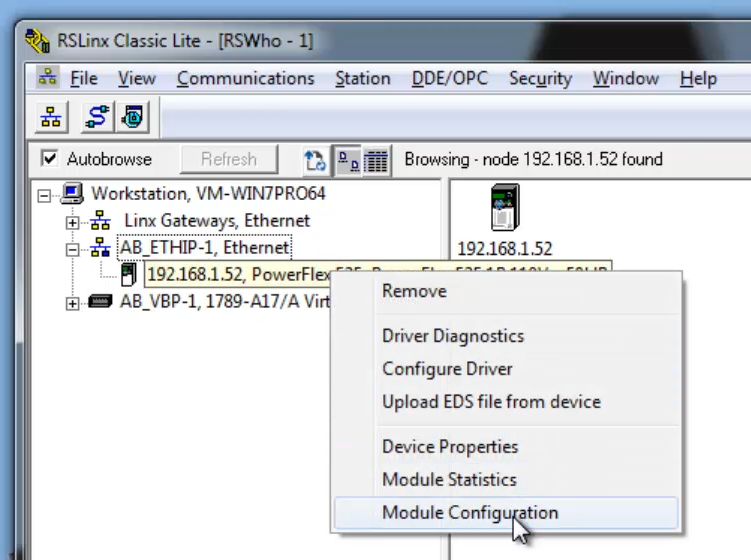The height and width of the screenshot is (560, 751).
Task: Click the AB_ETHIP-1 network icon
Action: pyautogui.click(x=101, y=248)
